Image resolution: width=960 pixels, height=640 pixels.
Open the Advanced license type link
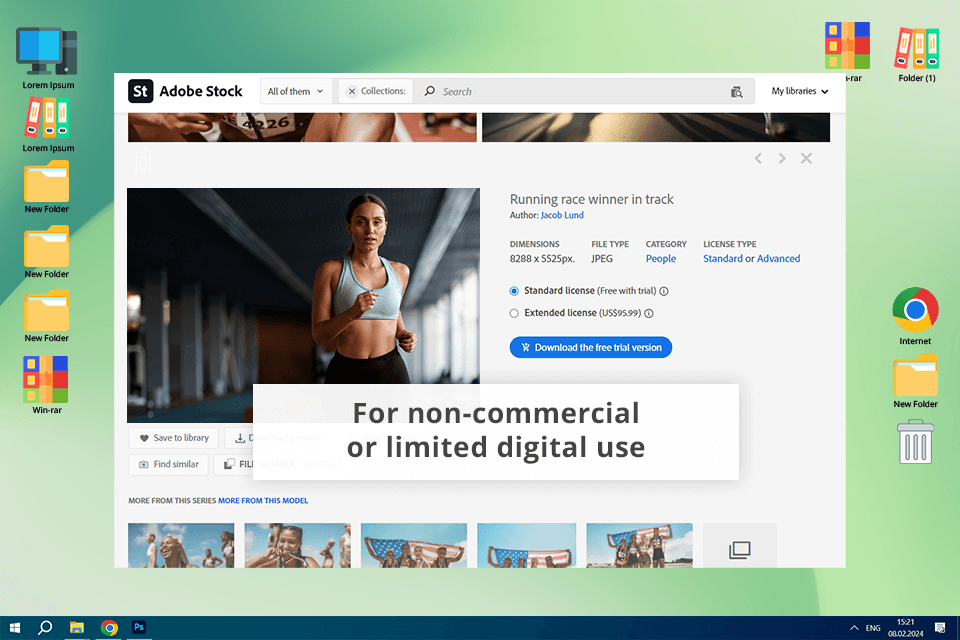click(778, 258)
